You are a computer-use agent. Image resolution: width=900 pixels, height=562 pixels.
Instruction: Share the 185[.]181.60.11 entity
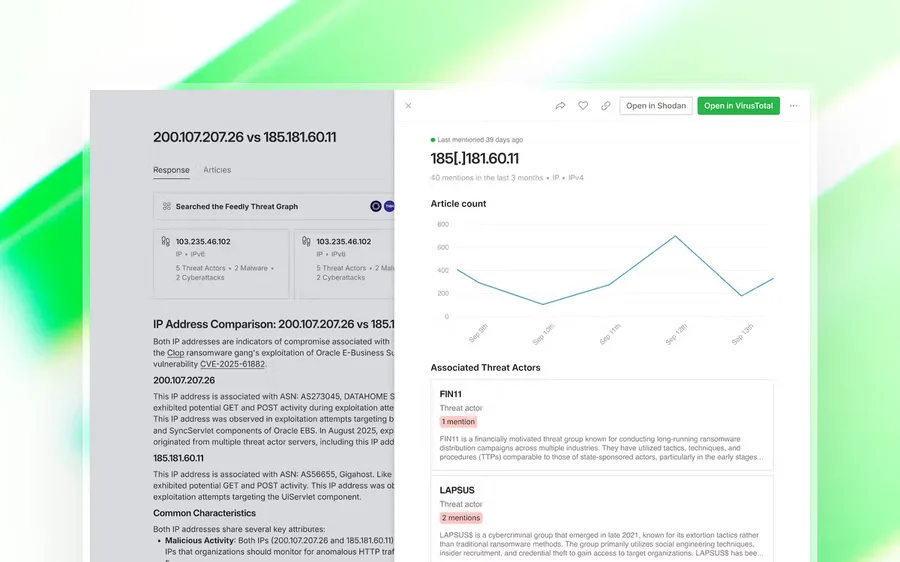click(560, 106)
